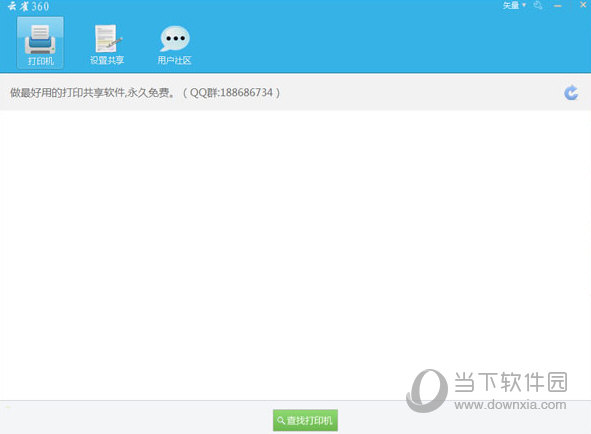Click the blue refresh arrow icon

(x=571, y=92)
